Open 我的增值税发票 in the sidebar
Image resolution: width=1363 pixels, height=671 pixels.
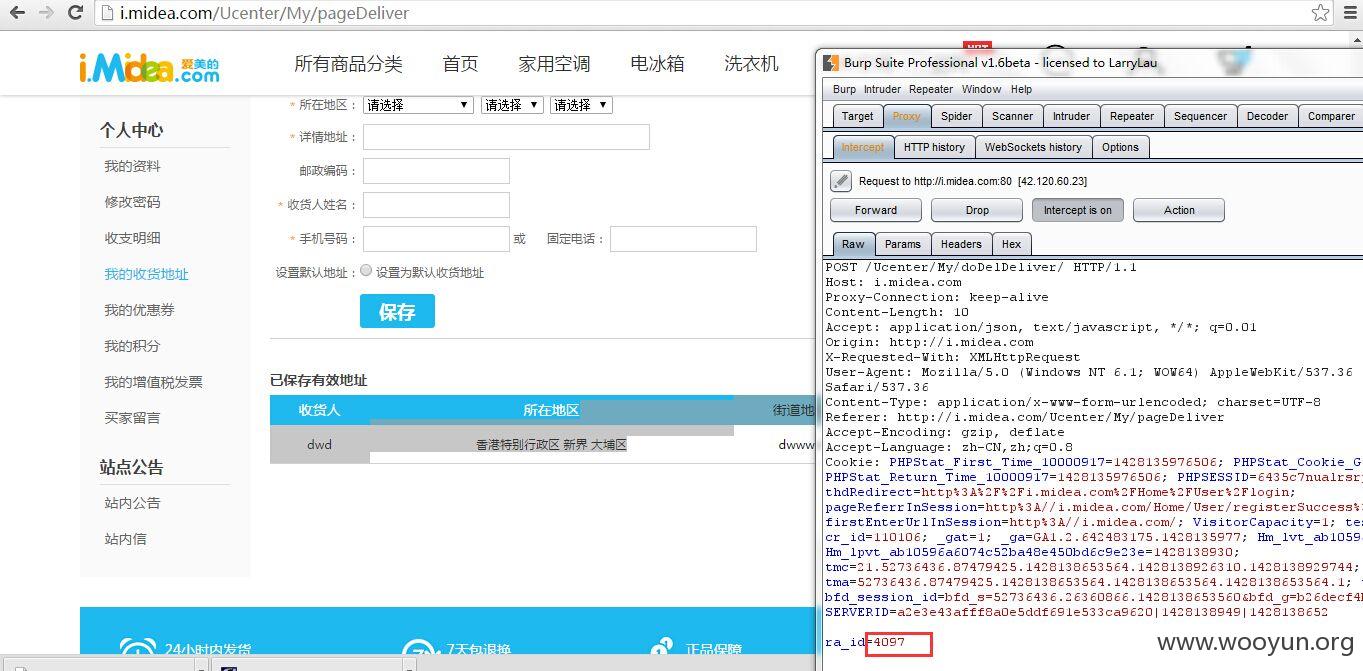click(153, 382)
